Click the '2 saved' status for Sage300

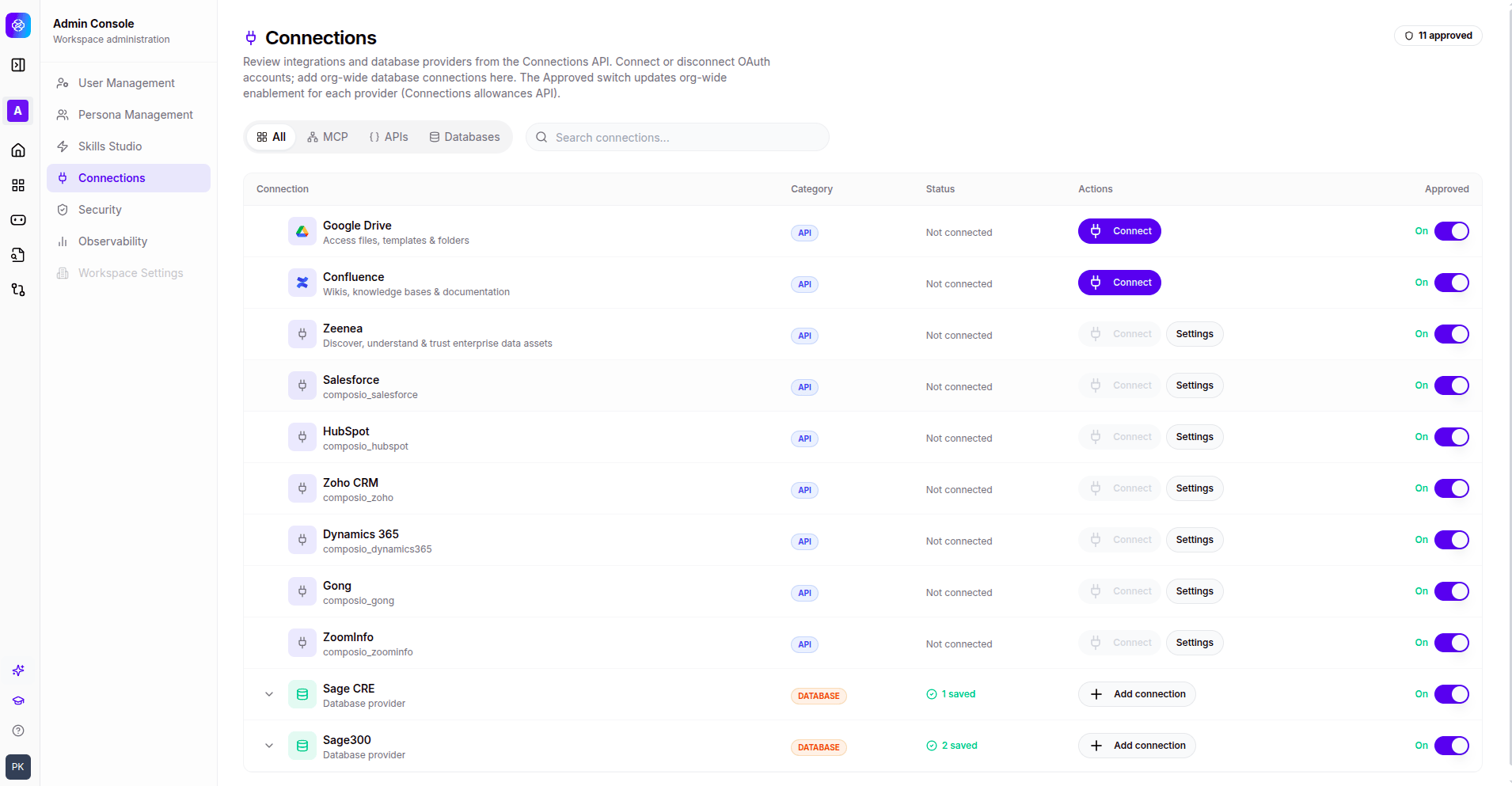[x=952, y=746]
